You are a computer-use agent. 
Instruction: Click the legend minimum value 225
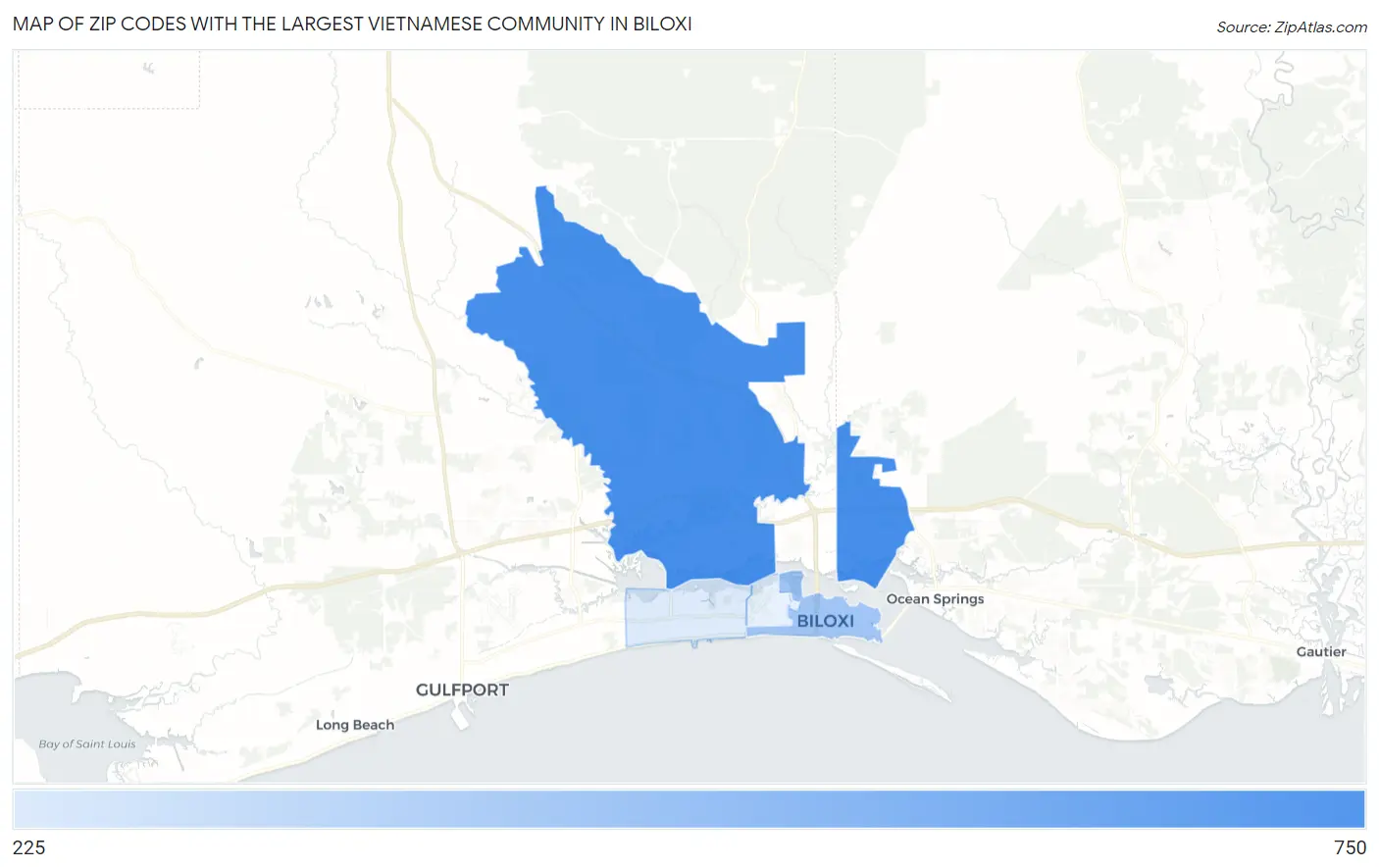tap(29, 848)
